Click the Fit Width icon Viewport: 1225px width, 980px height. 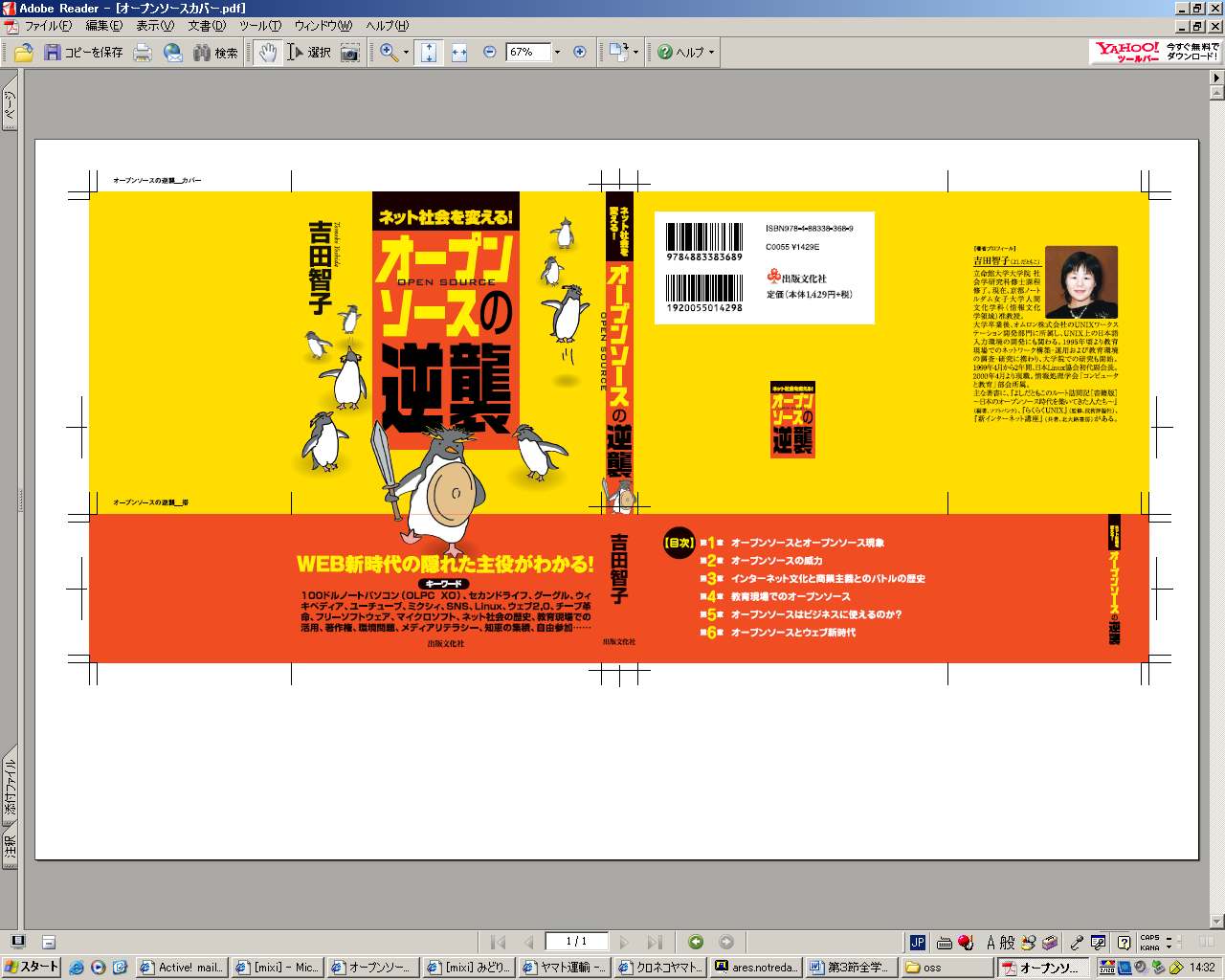459,53
